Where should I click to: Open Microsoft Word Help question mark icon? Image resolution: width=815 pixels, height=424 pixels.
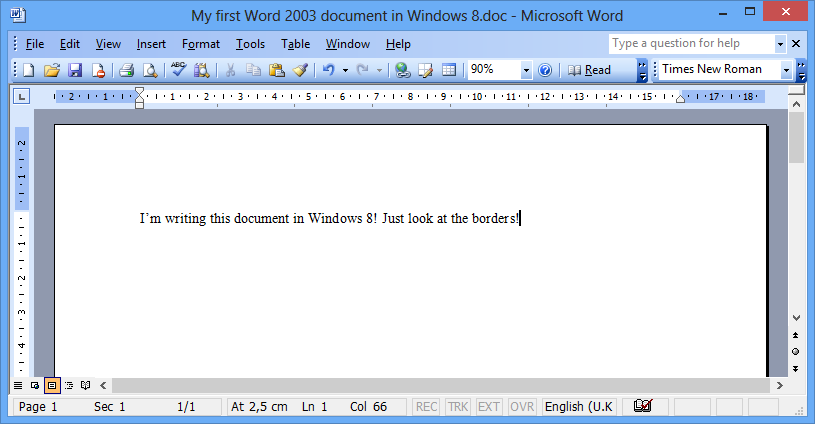pos(545,70)
